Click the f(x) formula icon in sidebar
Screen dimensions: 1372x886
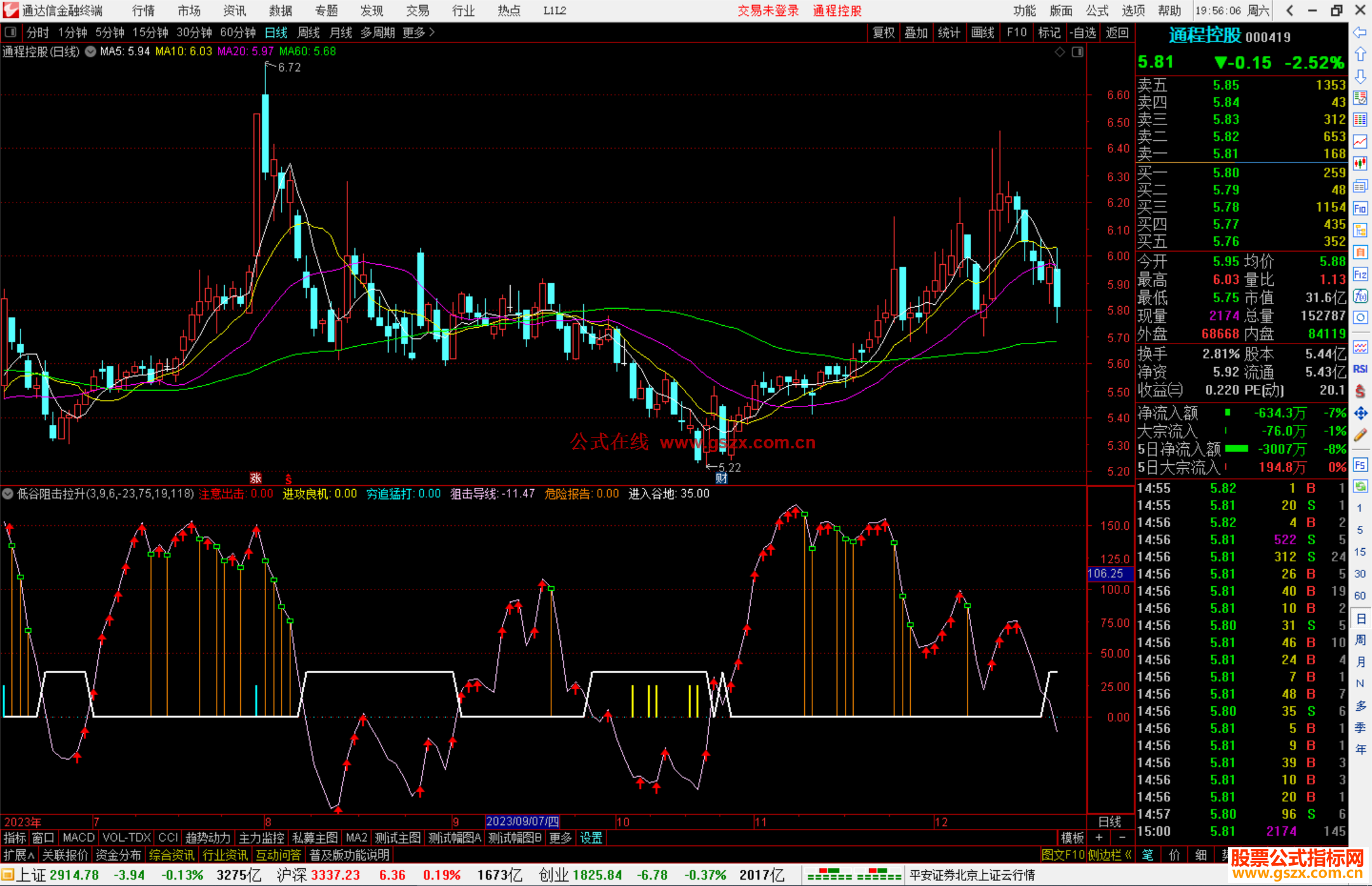1360,296
